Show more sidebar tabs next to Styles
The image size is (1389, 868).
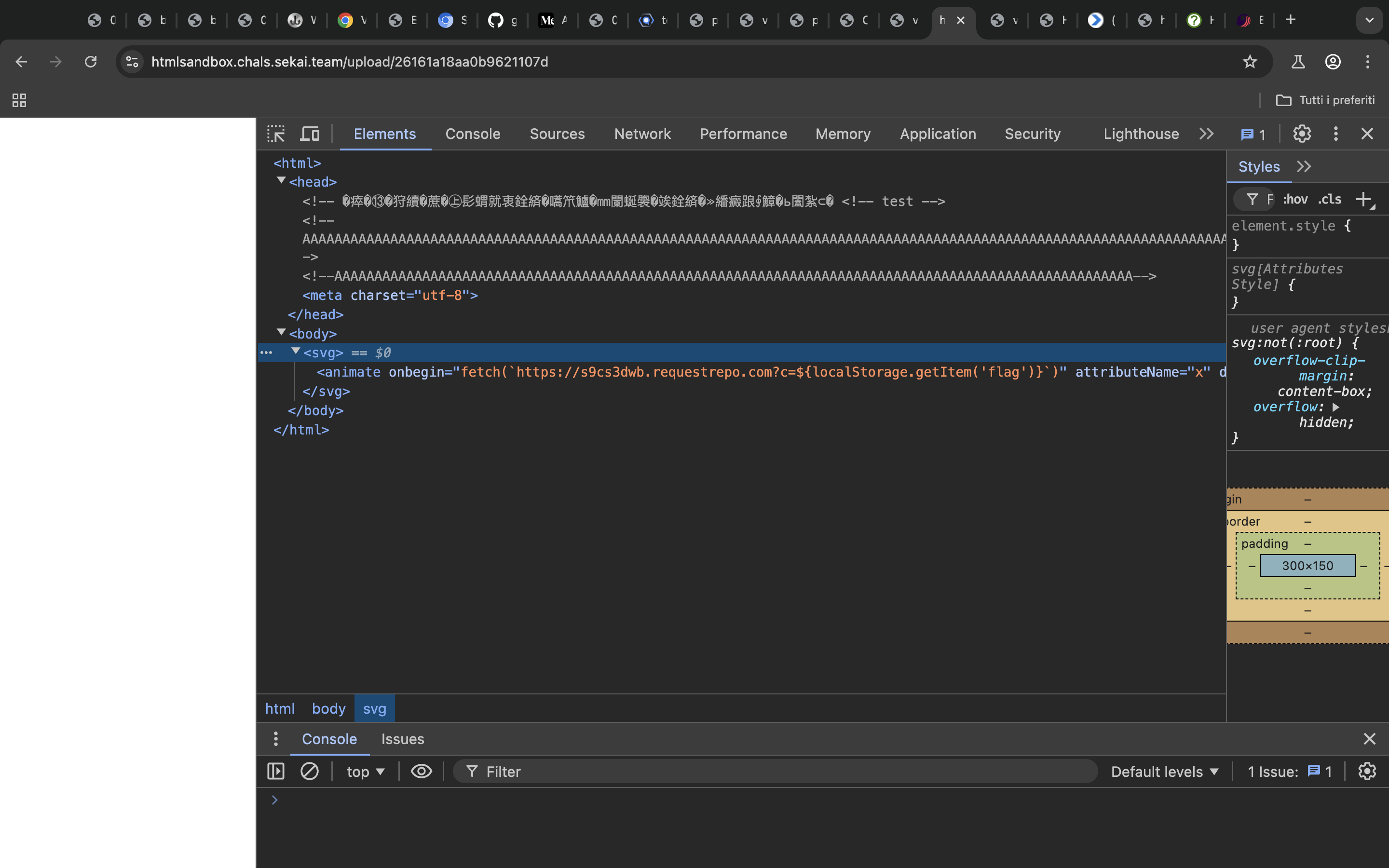[x=1304, y=166]
